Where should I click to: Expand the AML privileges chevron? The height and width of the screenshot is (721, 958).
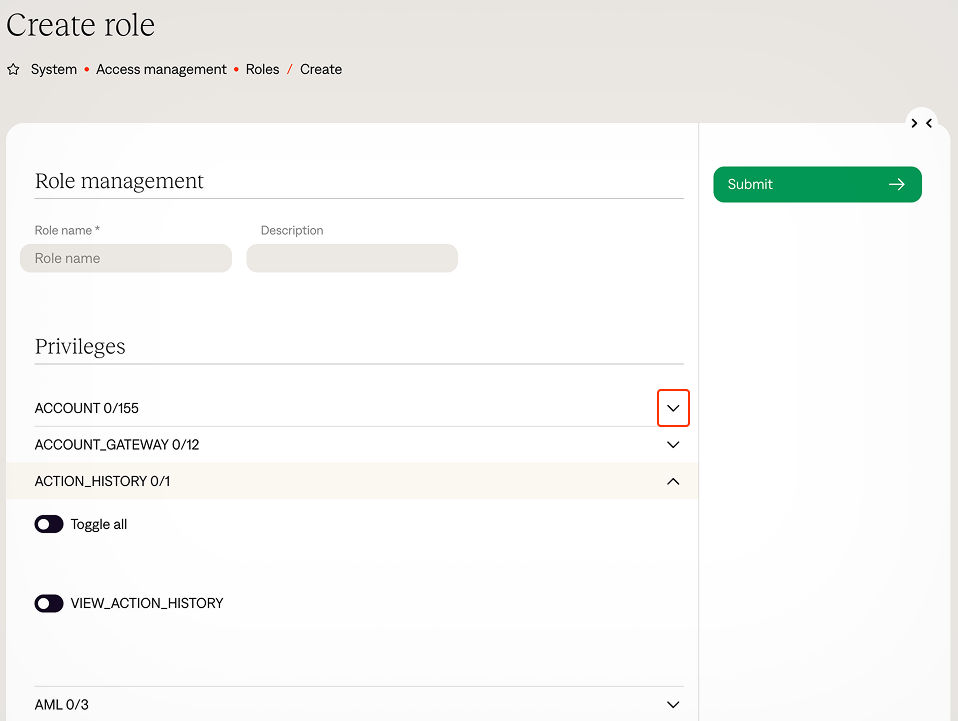(673, 705)
